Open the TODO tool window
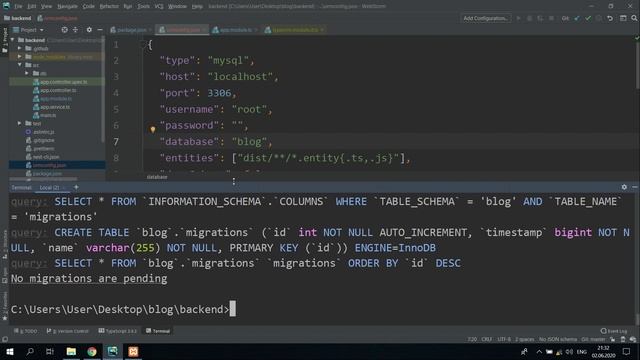640x360 pixels. (26, 331)
